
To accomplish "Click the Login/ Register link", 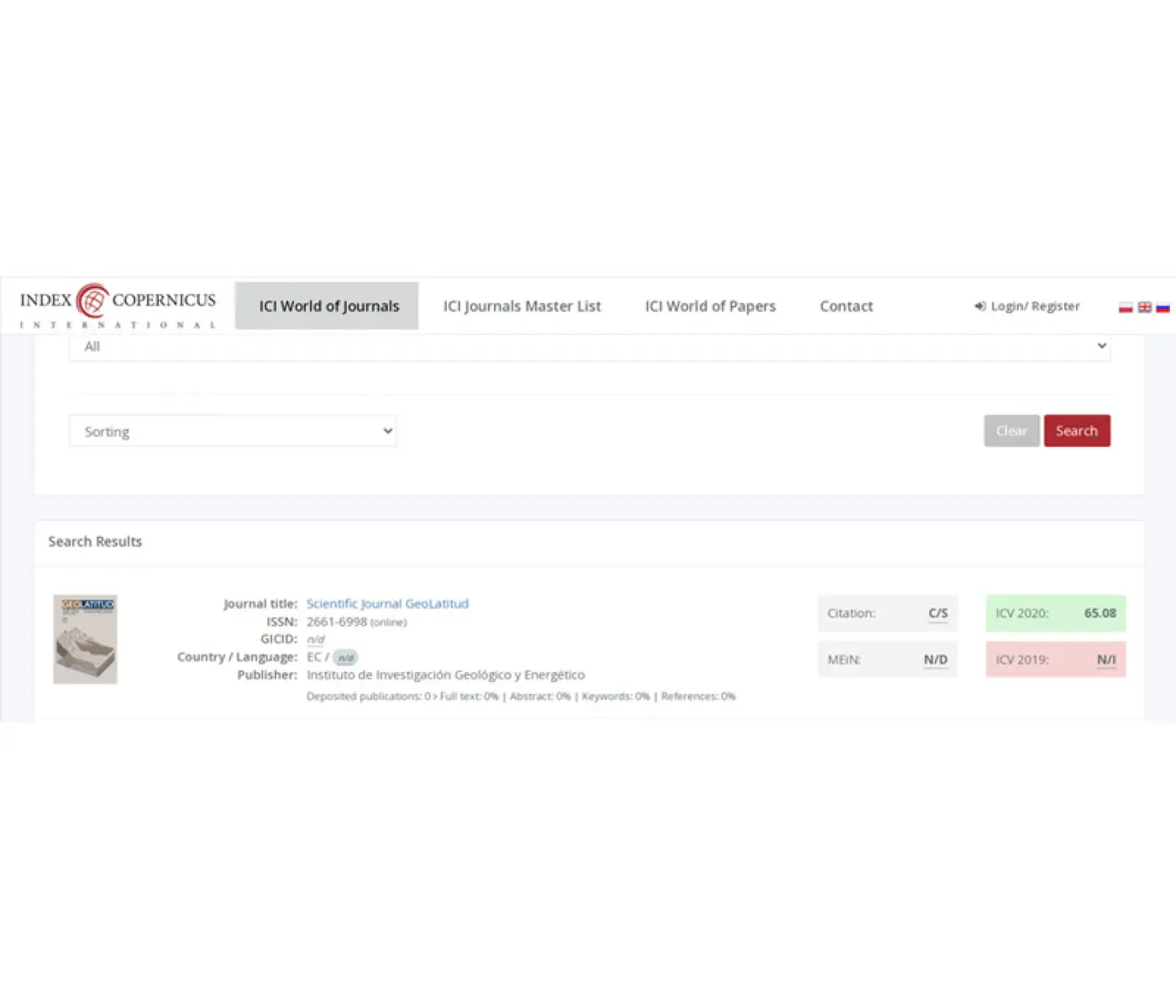I will (1027, 307).
